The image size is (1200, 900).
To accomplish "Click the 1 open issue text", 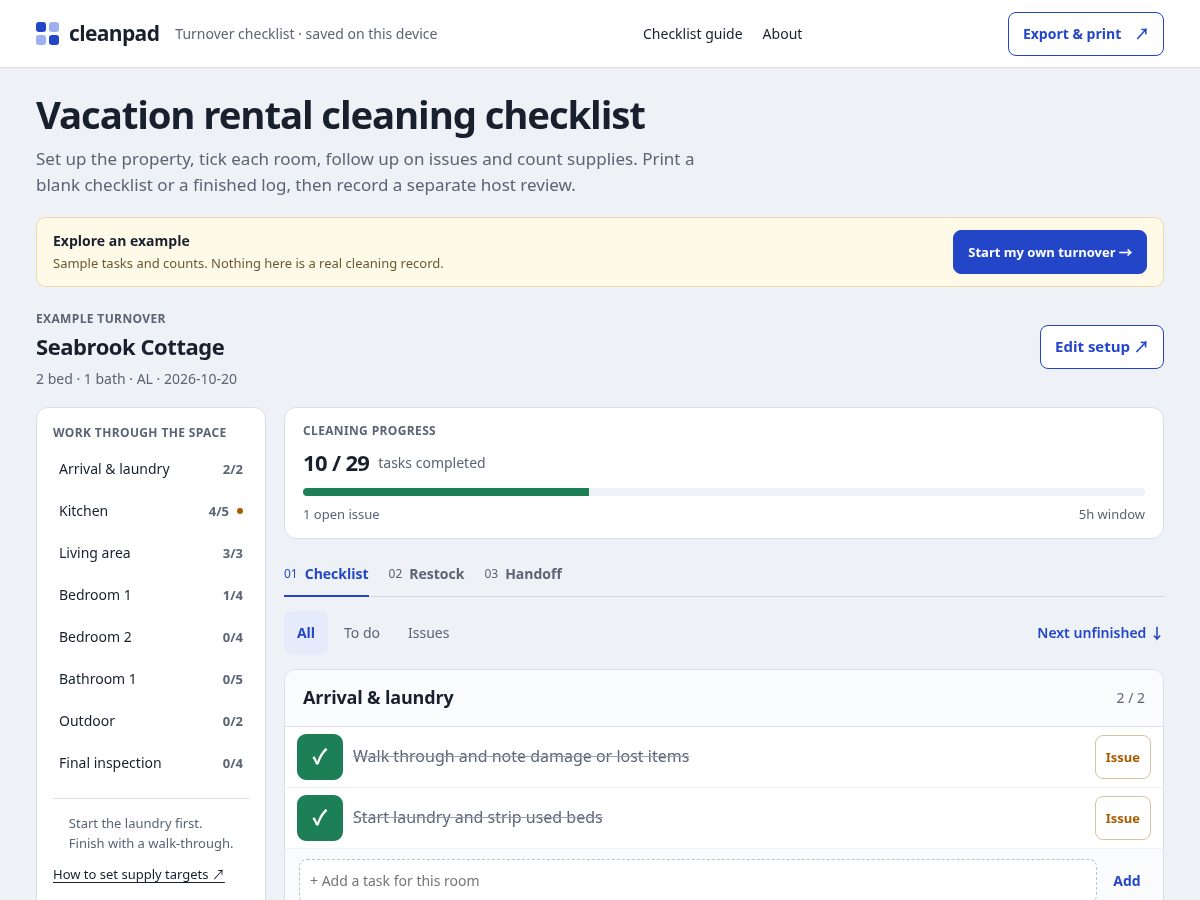I will click(x=341, y=515).
